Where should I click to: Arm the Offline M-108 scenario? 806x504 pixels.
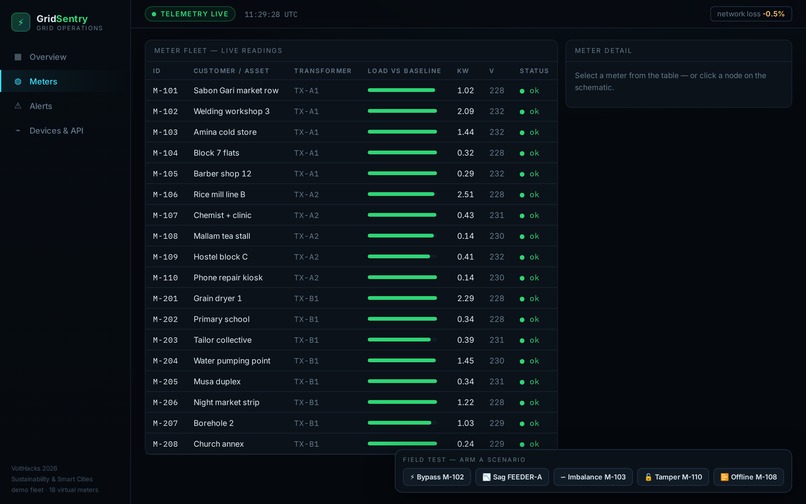(749, 477)
